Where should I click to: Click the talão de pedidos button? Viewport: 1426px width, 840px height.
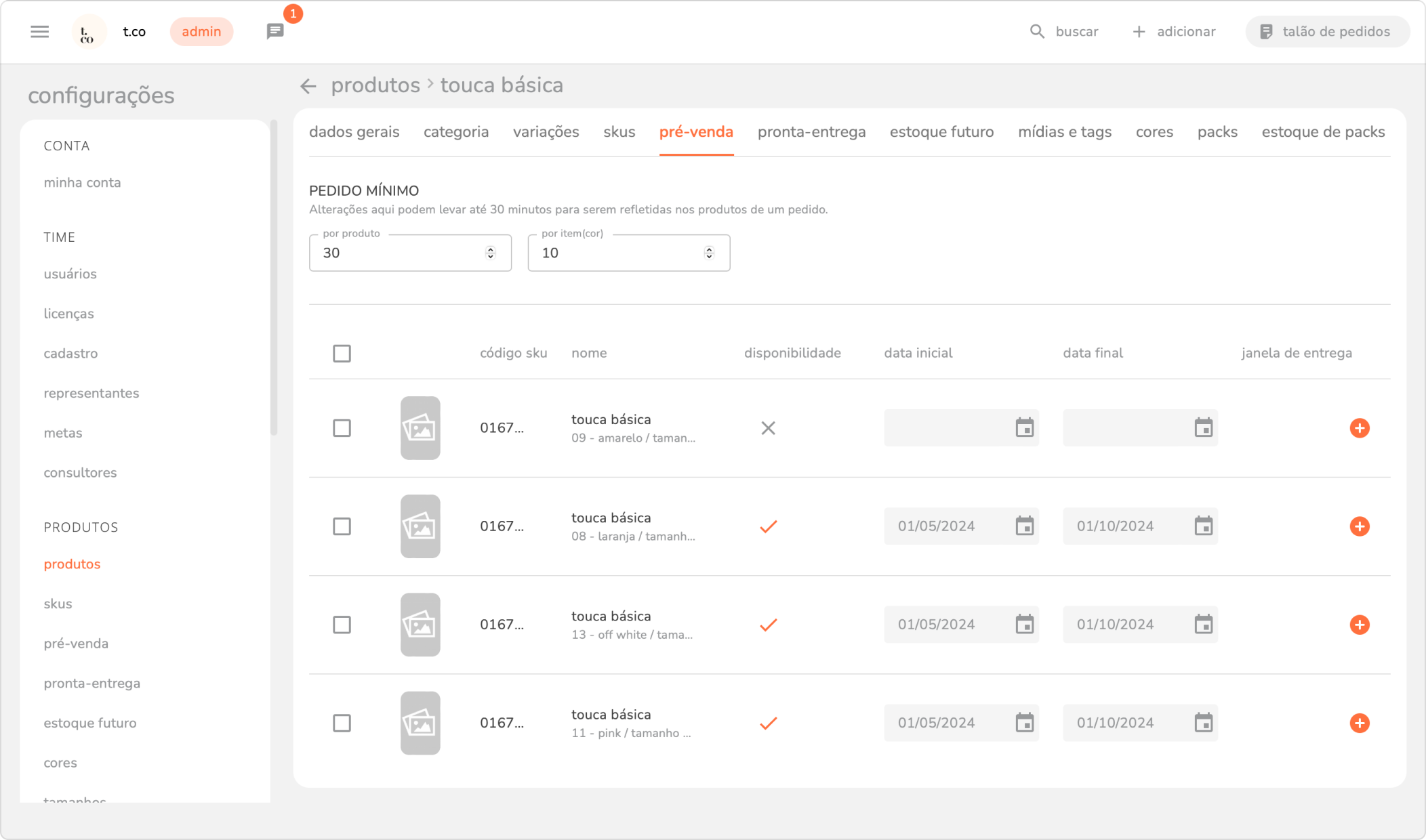(x=1327, y=32)
